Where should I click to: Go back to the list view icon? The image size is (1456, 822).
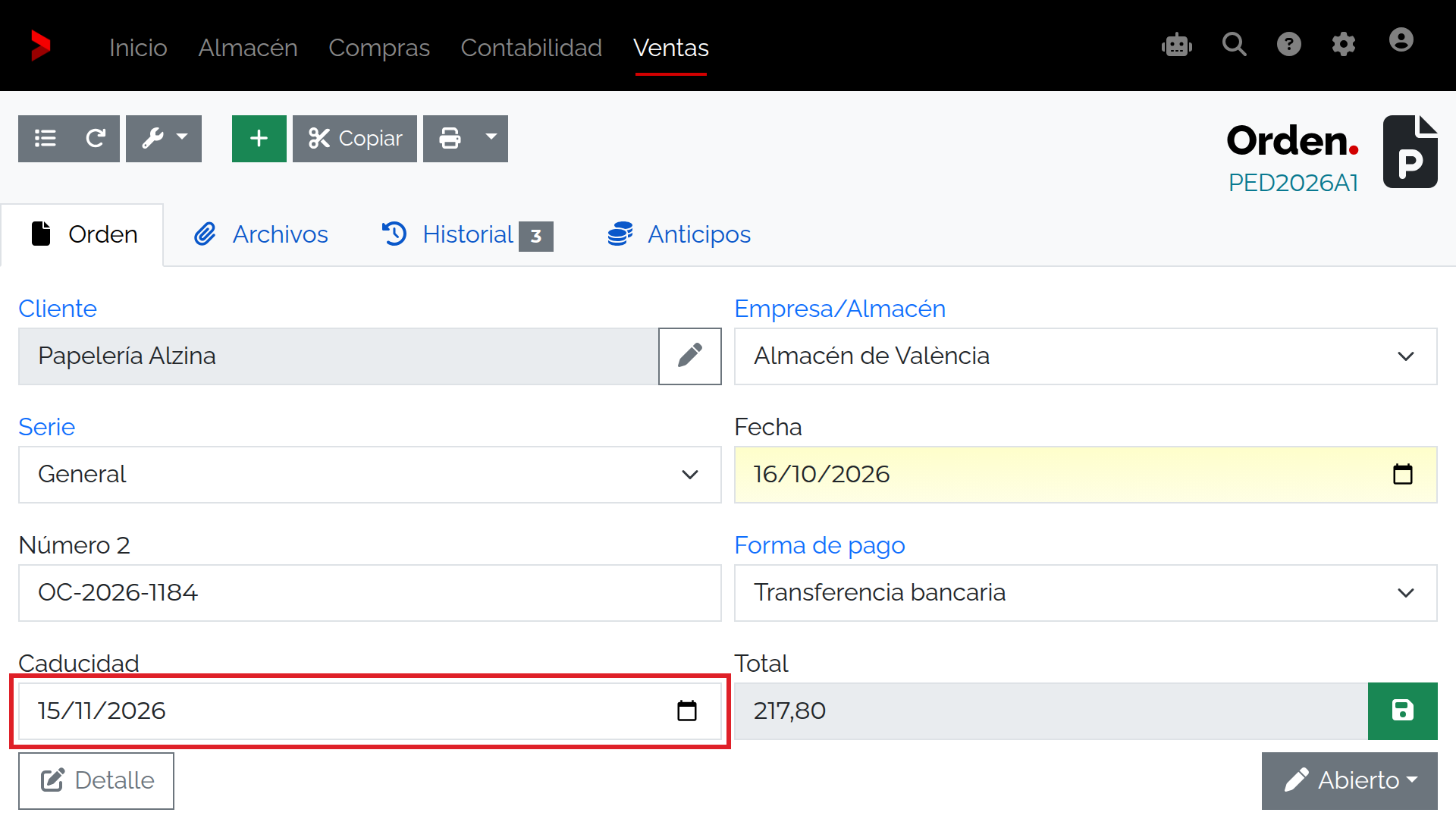(45, 138)
